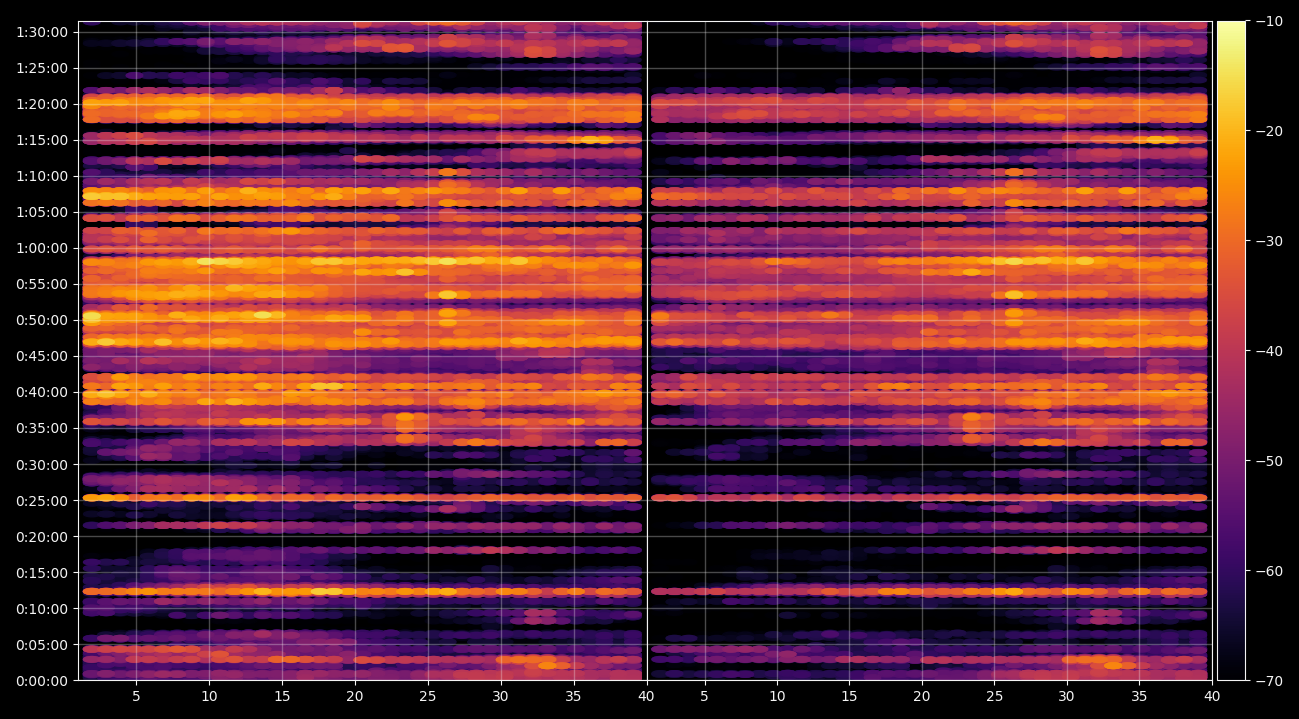Click x-axis label 5 of the left heatmap
The image size is (1299, 719).
click(x=136, y=696)
